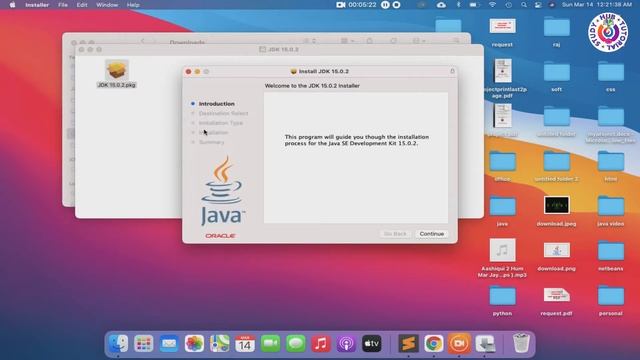This screenshot has width=640, height=360.
Task: Select the Introduction step in installer sidebar
Action: [x=216, y=104]
